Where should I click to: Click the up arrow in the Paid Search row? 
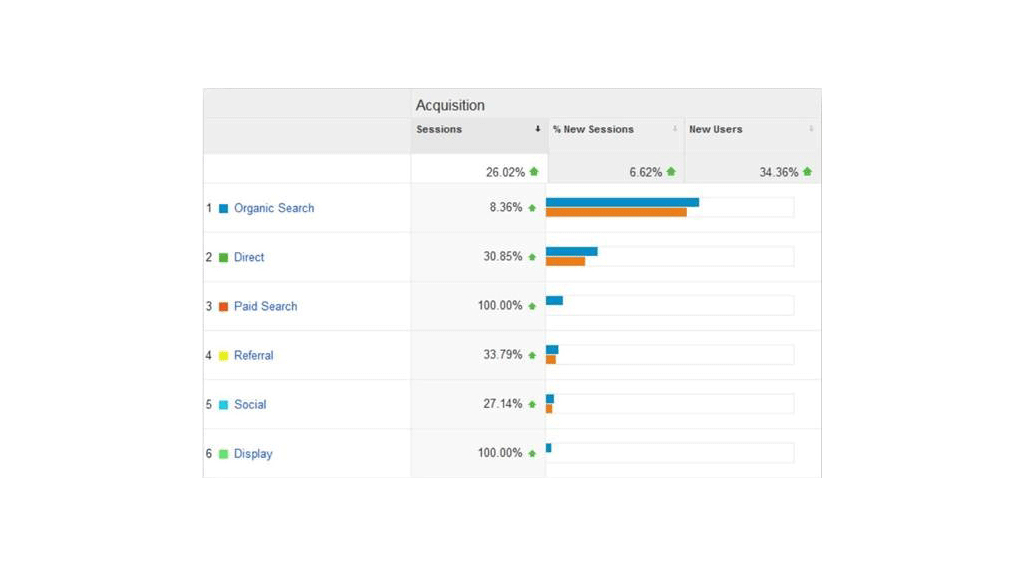[532, 306]
